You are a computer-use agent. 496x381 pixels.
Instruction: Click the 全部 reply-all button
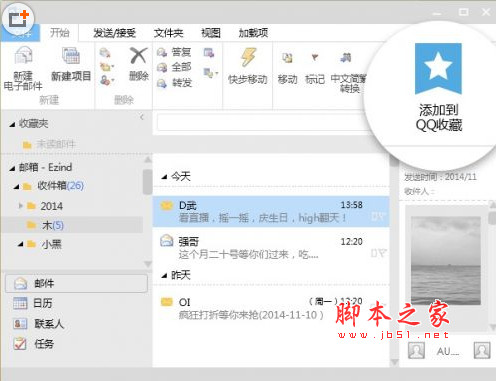pos(174,67)
